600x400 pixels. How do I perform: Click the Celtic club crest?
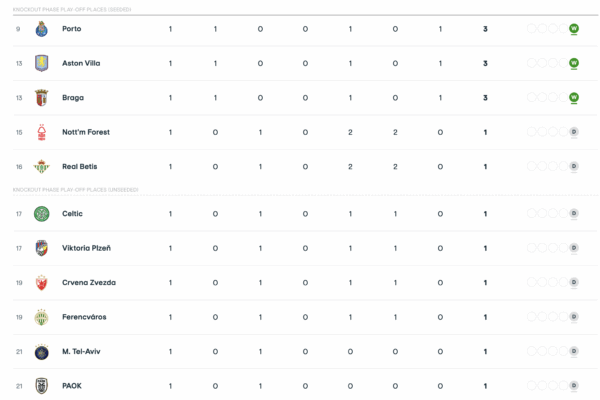41,214
